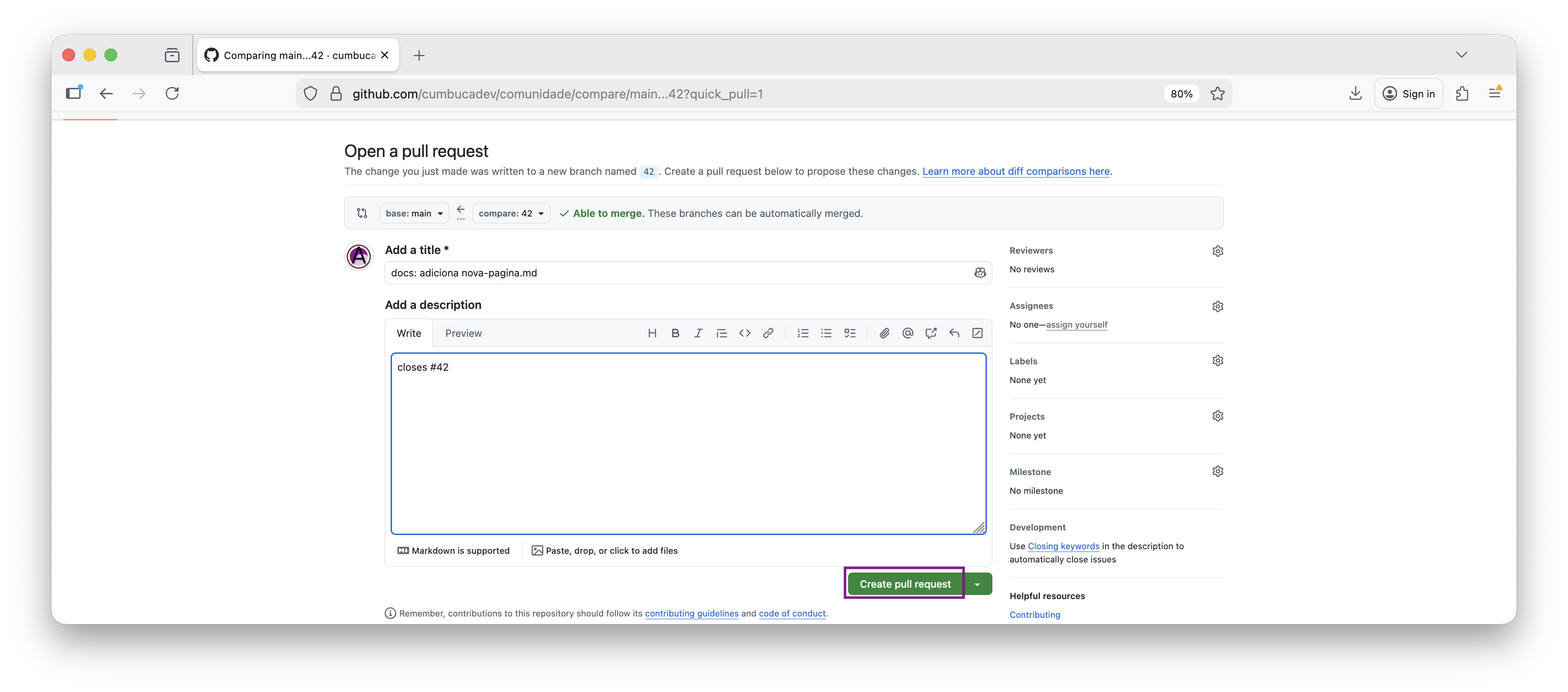Viewport: 1568px width, 692px height.
Task: Open Labels settings gear
Action: [x=1217, y=361]
